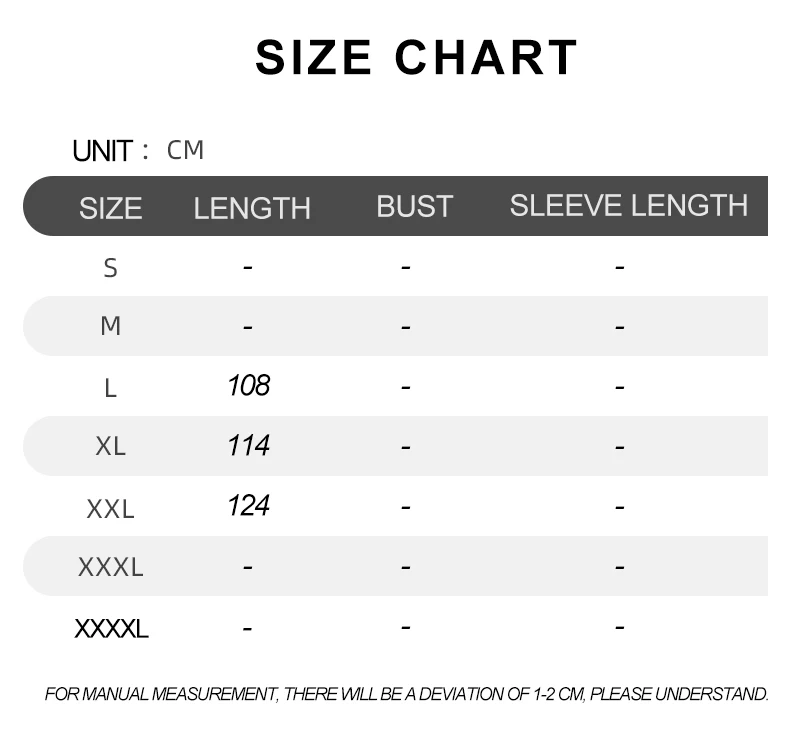790x735 pixels.
Task: Click the sleeve length dash in L row
Action: click(620, 387)
